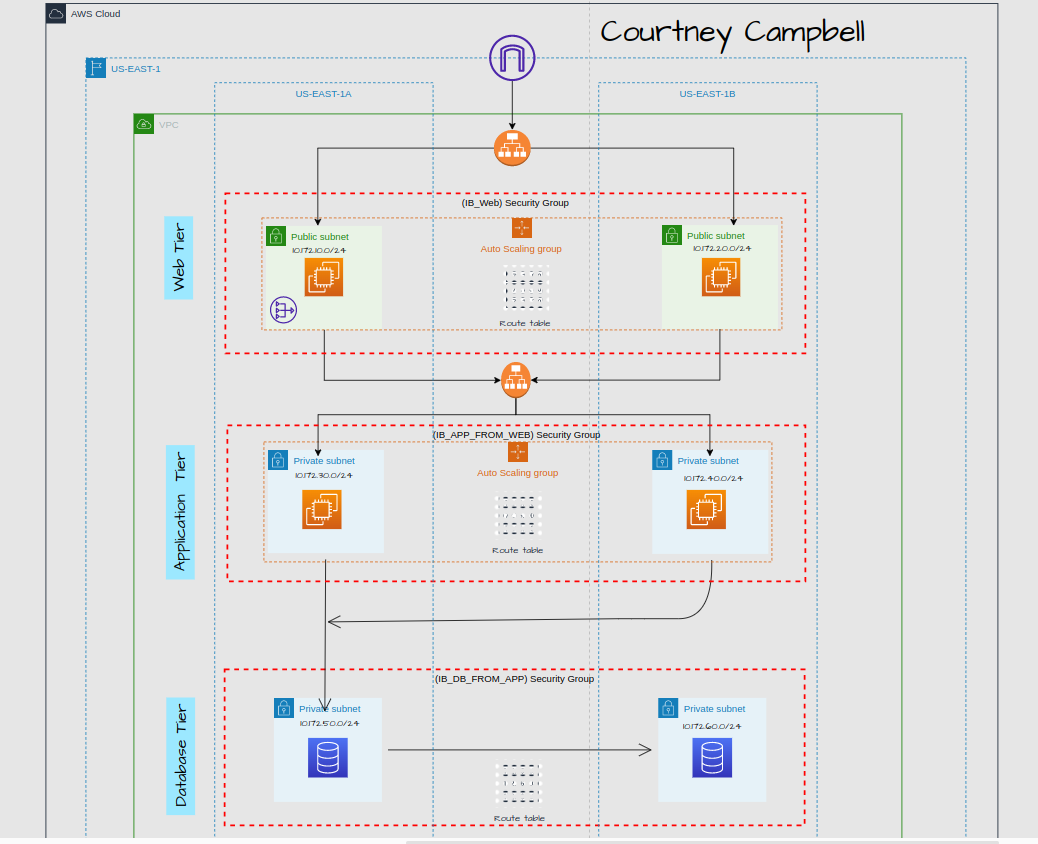Select the 10.172.60.0/24 CIDR text
The width and height of the screenshot is (1038, 844).
coord(712,726)
